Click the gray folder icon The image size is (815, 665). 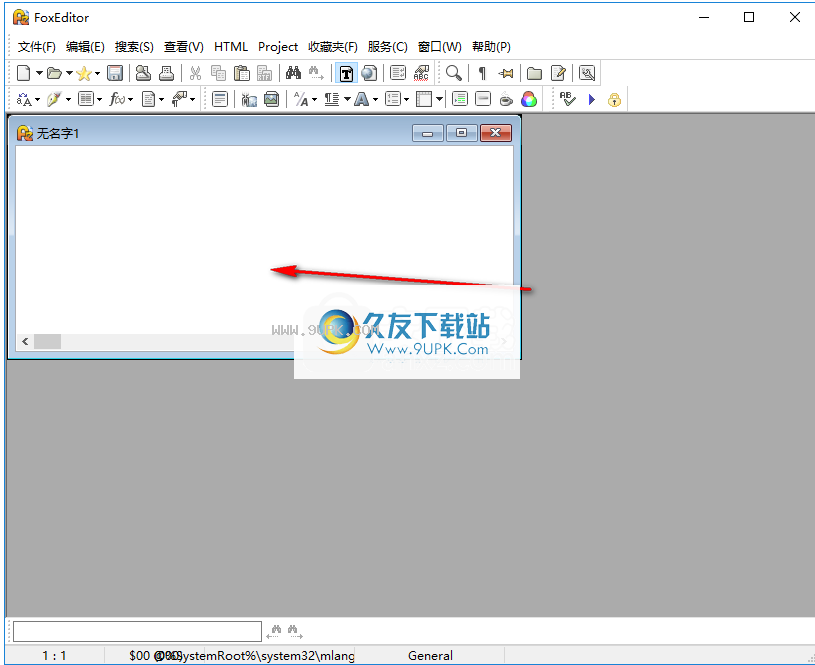534,73
